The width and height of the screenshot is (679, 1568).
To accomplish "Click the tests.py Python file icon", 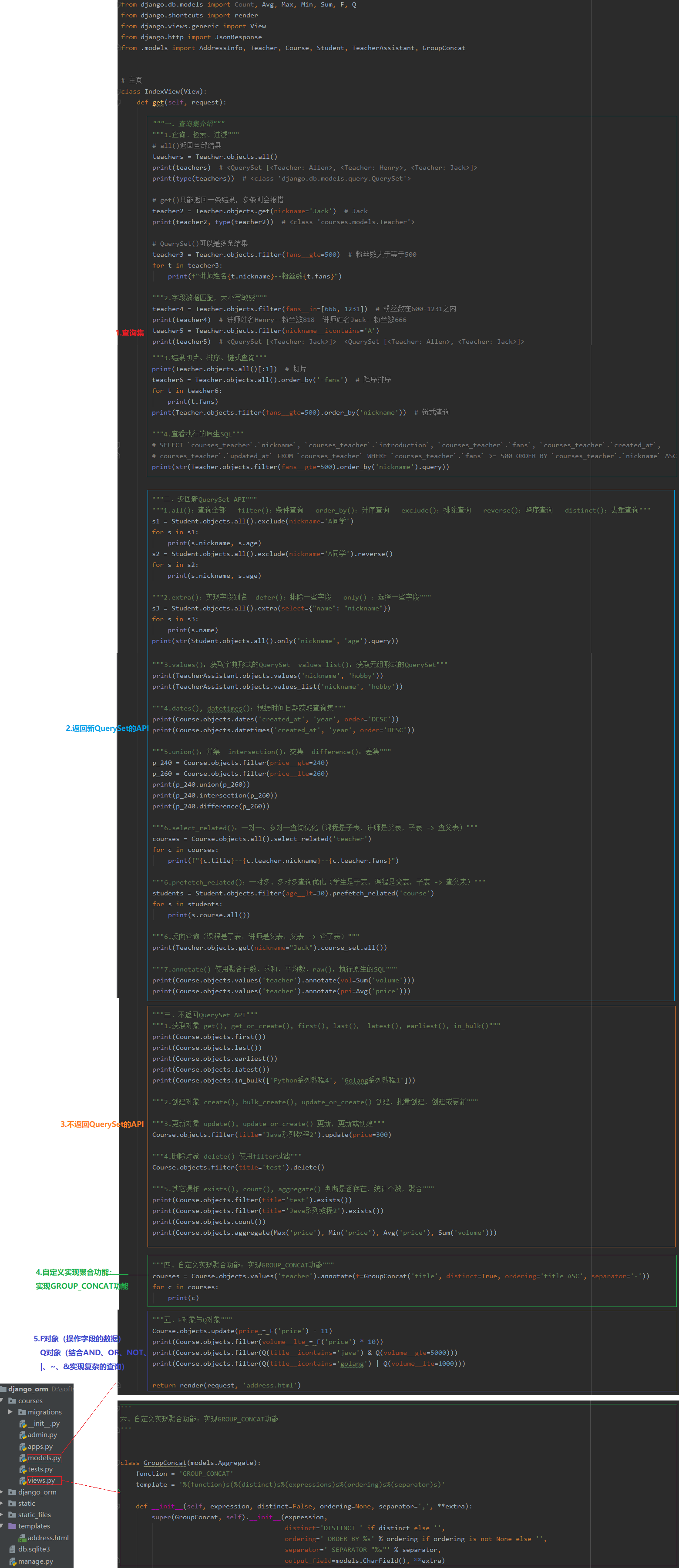I will point(23,1469).
